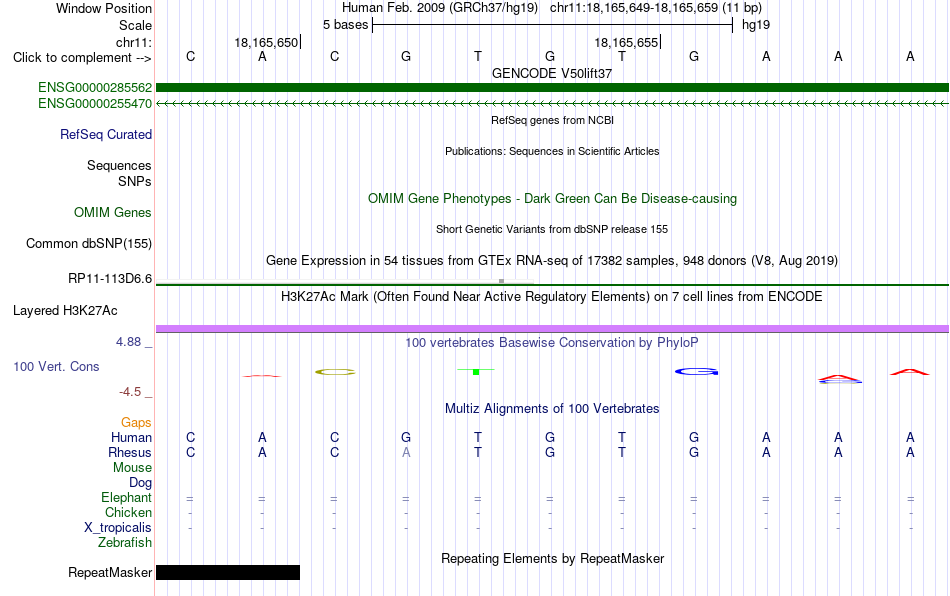950x596 pixels.
Task: Click the Dog species label
Action: (x=140, y=483)
